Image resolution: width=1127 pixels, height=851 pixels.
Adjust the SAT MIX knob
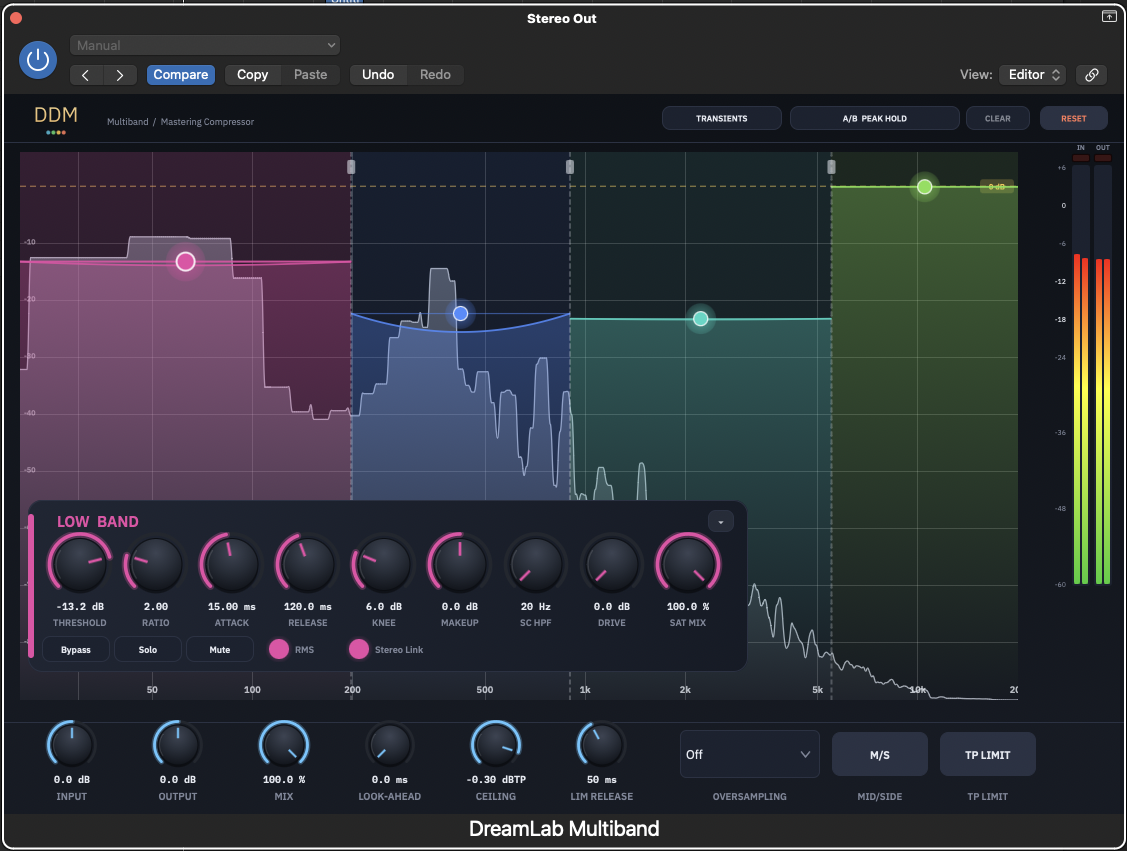click(688, 565)
